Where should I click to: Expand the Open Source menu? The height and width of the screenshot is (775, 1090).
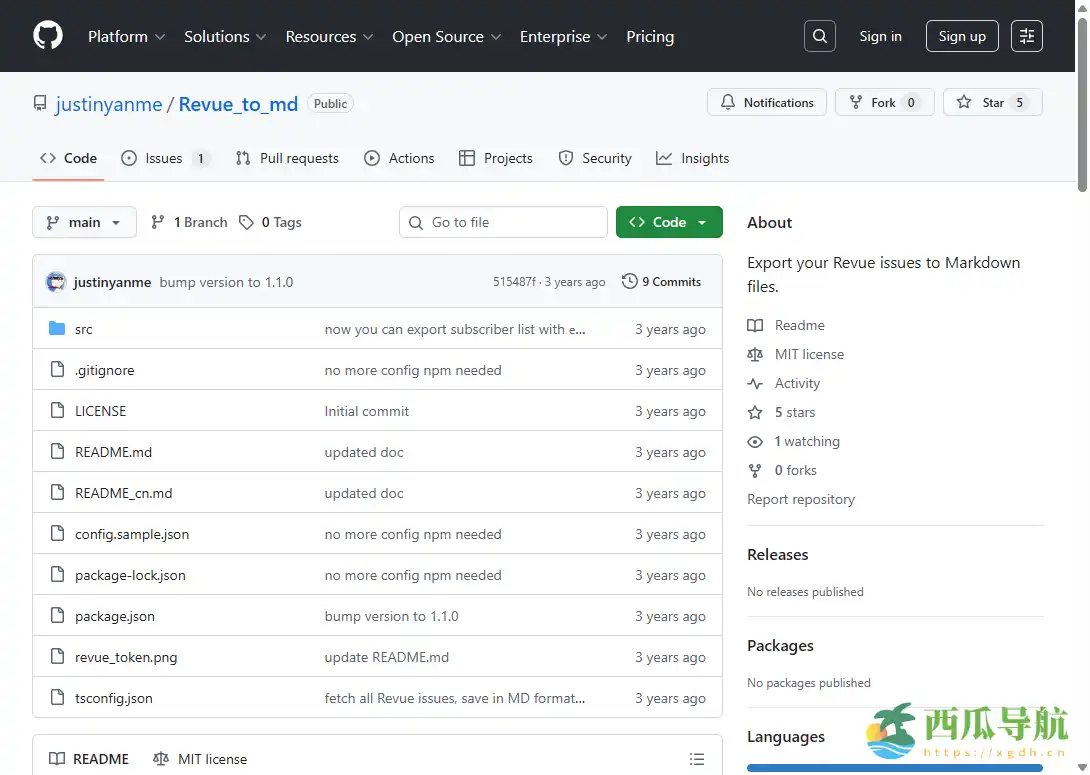pyautogui.click(x=446, y=36)
